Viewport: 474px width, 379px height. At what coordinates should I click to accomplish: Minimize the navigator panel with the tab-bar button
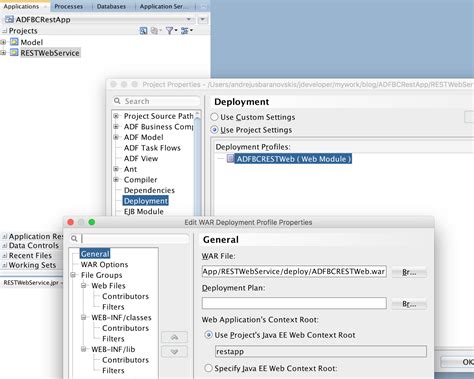pos(204,7)
